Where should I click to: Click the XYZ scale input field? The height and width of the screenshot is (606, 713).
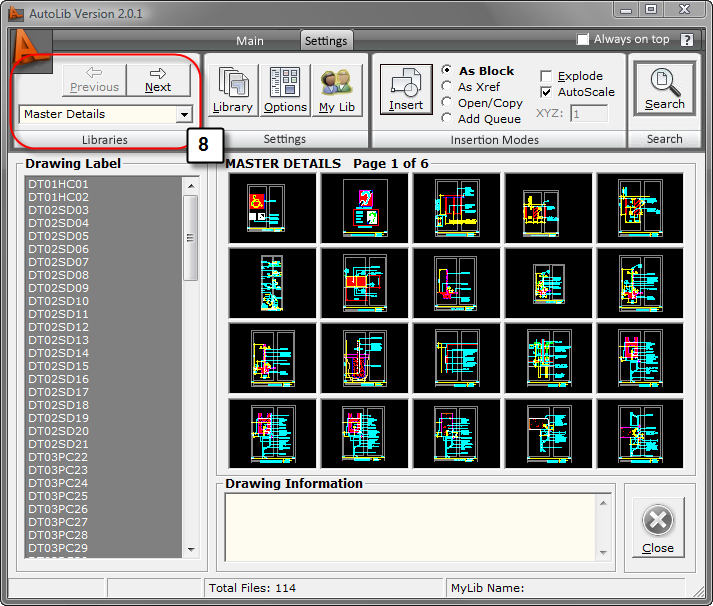[x=589, y=113]
